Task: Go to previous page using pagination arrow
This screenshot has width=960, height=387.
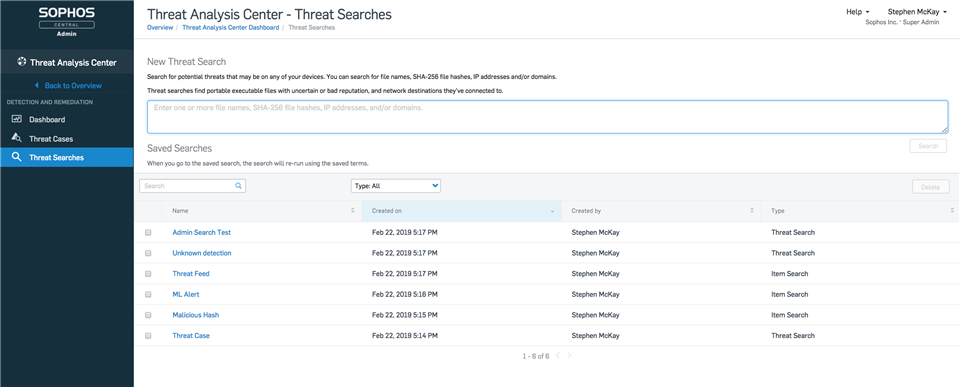Action: click(558, 355)
